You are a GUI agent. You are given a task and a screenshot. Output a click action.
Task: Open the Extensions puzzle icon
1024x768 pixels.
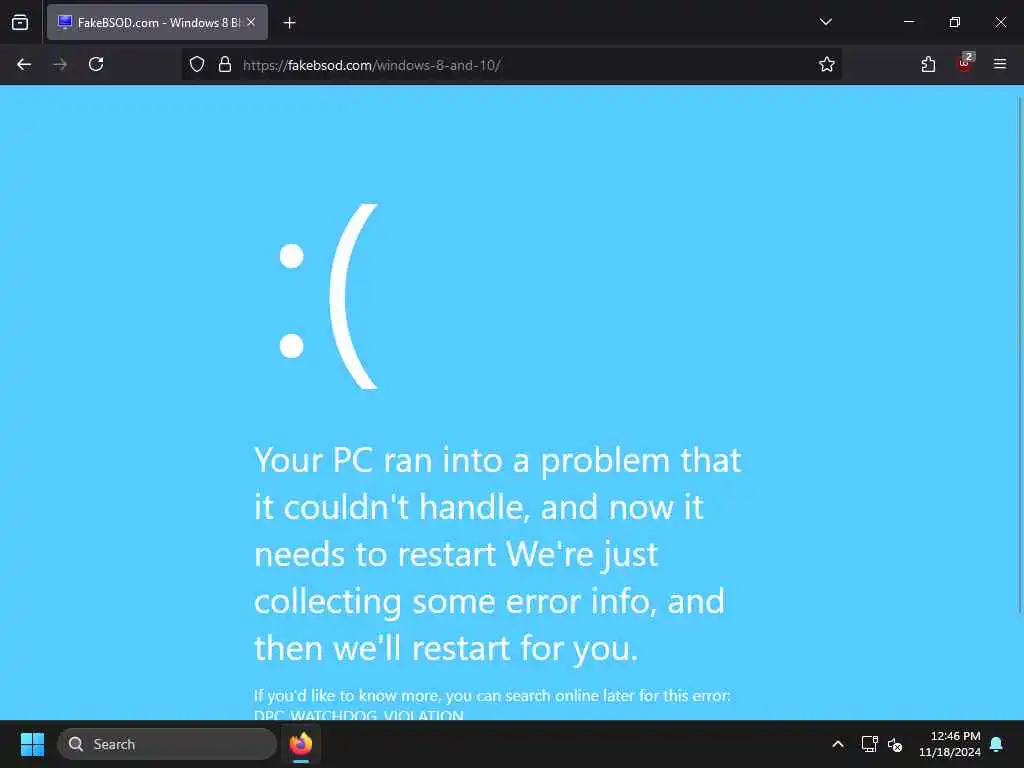coord(928,64)
